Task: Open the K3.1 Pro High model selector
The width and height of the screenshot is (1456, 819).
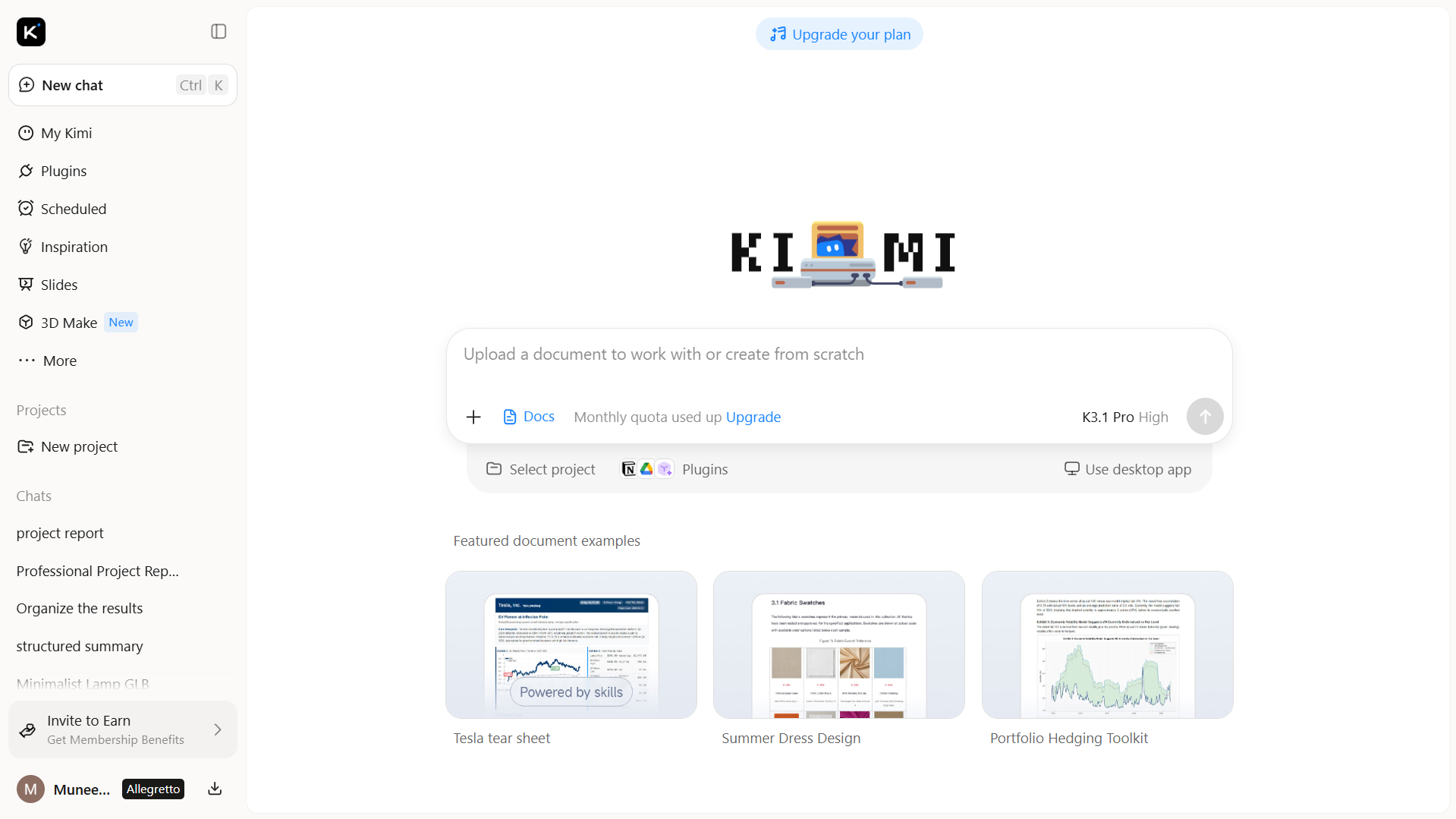Action: click(x=1124, y=417)
